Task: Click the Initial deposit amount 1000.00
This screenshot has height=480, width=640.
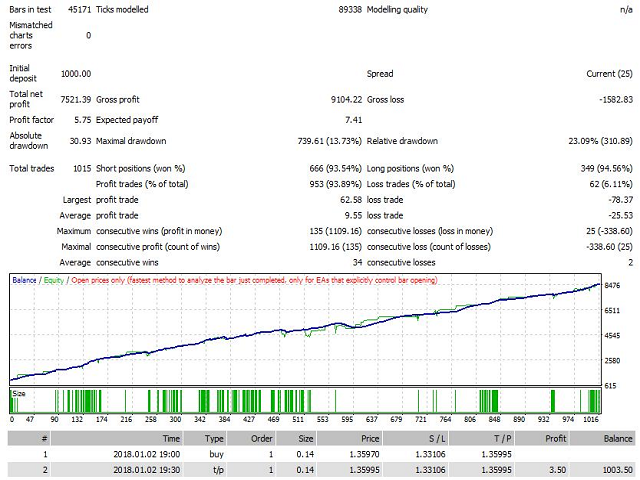Action: click(x=75, y=73)
